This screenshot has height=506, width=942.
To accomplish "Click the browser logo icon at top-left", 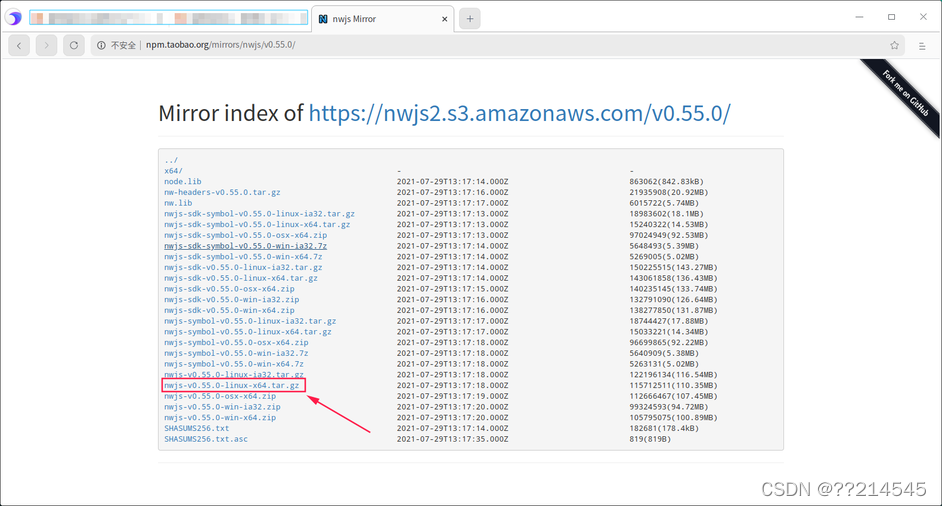I will [14, 17].
